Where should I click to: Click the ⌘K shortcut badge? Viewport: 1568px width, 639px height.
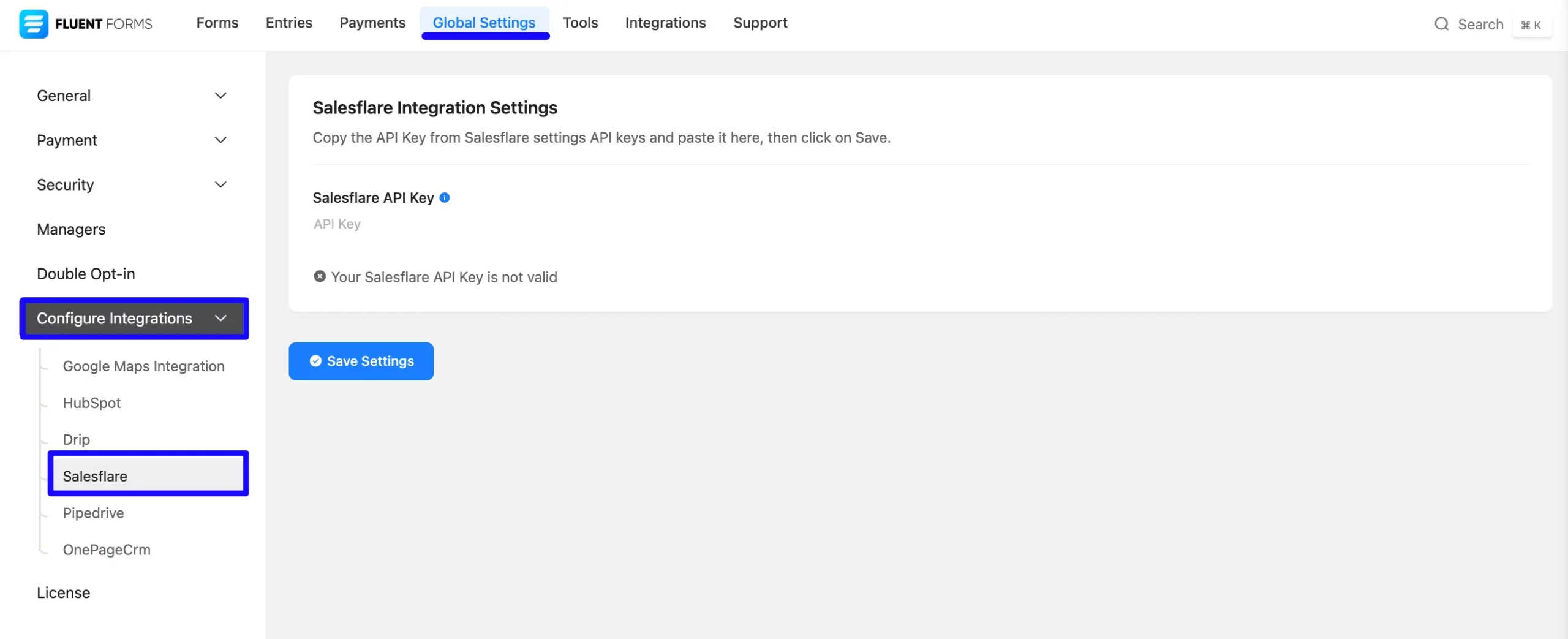pyautogui.click(x=1531, y=25)
